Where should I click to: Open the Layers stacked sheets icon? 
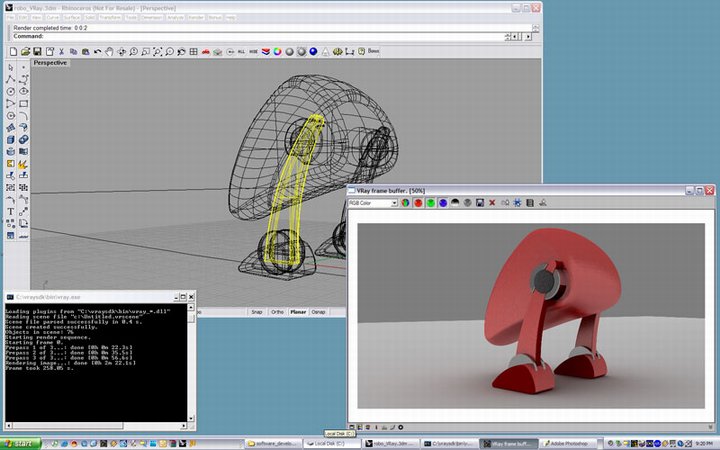tap(266, 51)
